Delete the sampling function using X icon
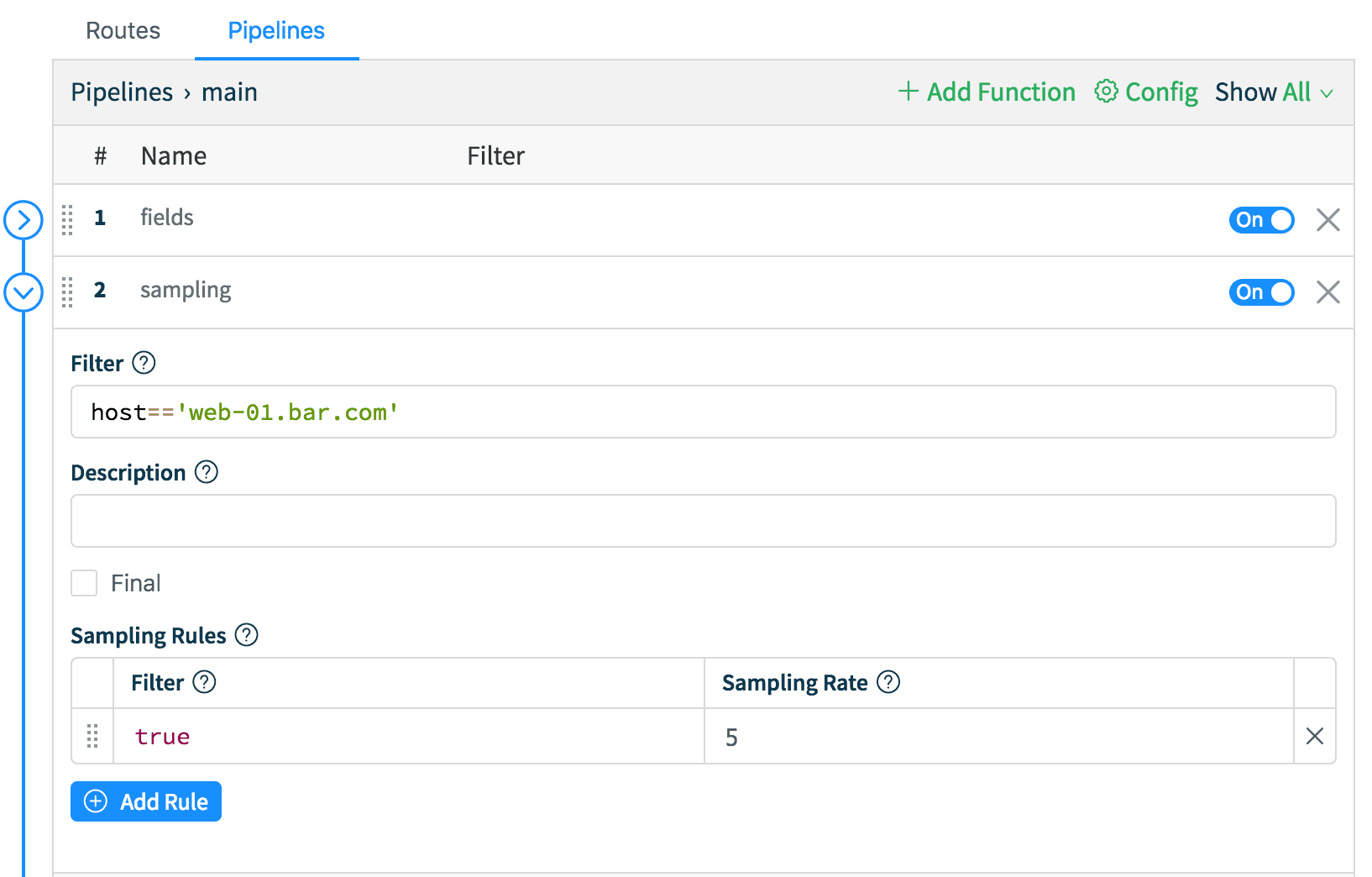1372x877 pixels. click(x=1327, y=292)
